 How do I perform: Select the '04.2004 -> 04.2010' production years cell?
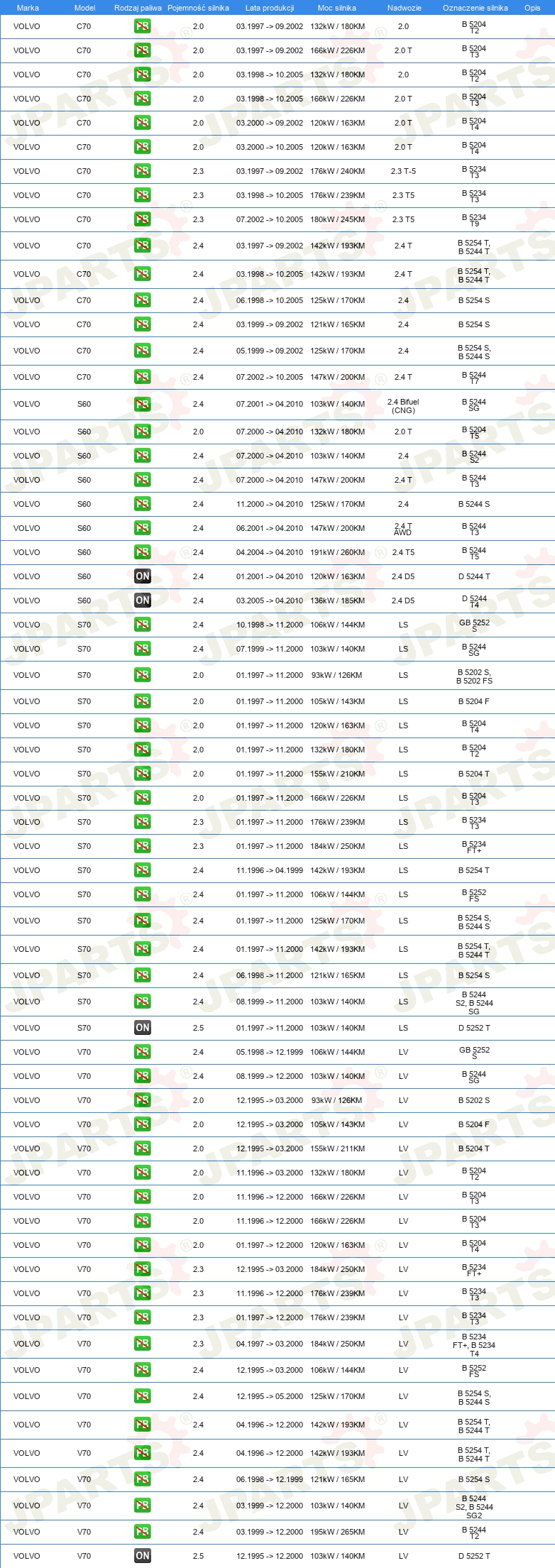coord(270,552)
